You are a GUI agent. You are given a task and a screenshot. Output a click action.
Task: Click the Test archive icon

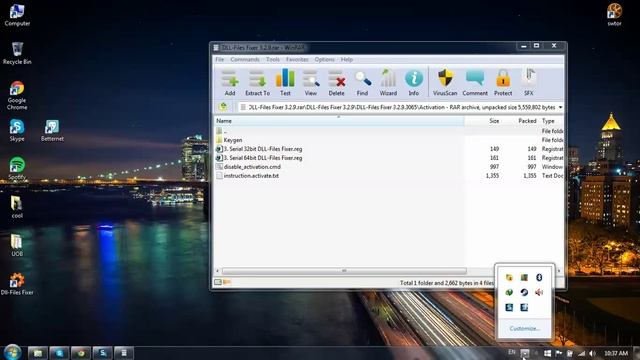(x=285, y=83)
